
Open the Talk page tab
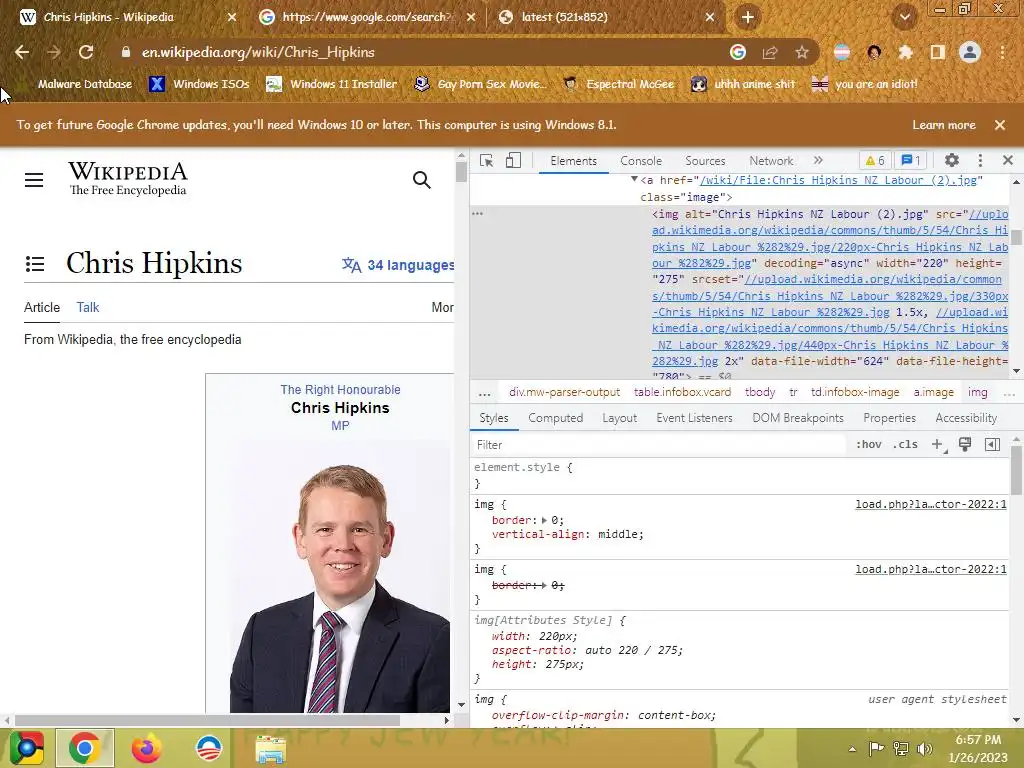(x=88, y=308)
